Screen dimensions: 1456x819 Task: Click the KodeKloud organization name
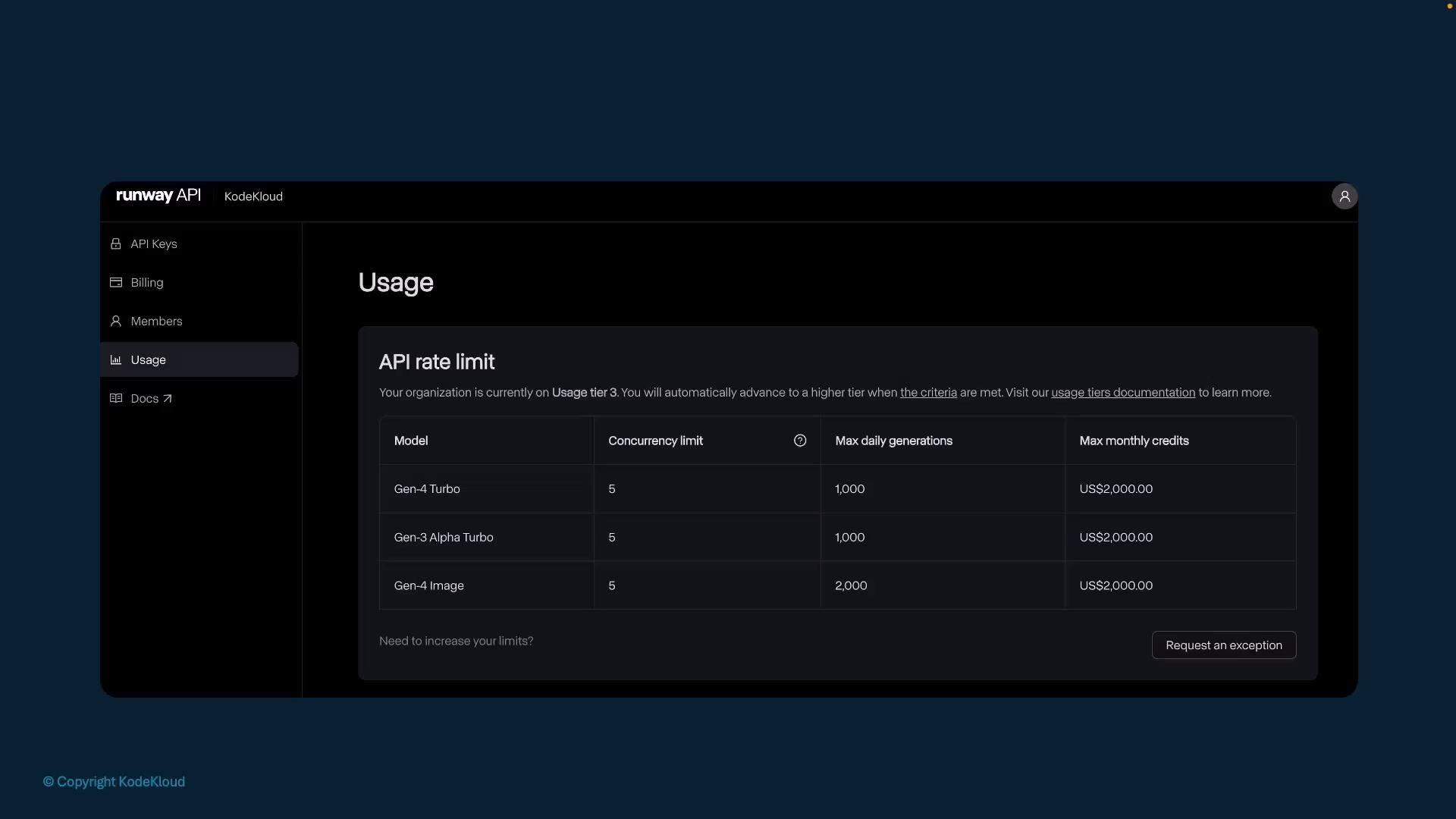[x=253, y=196]
